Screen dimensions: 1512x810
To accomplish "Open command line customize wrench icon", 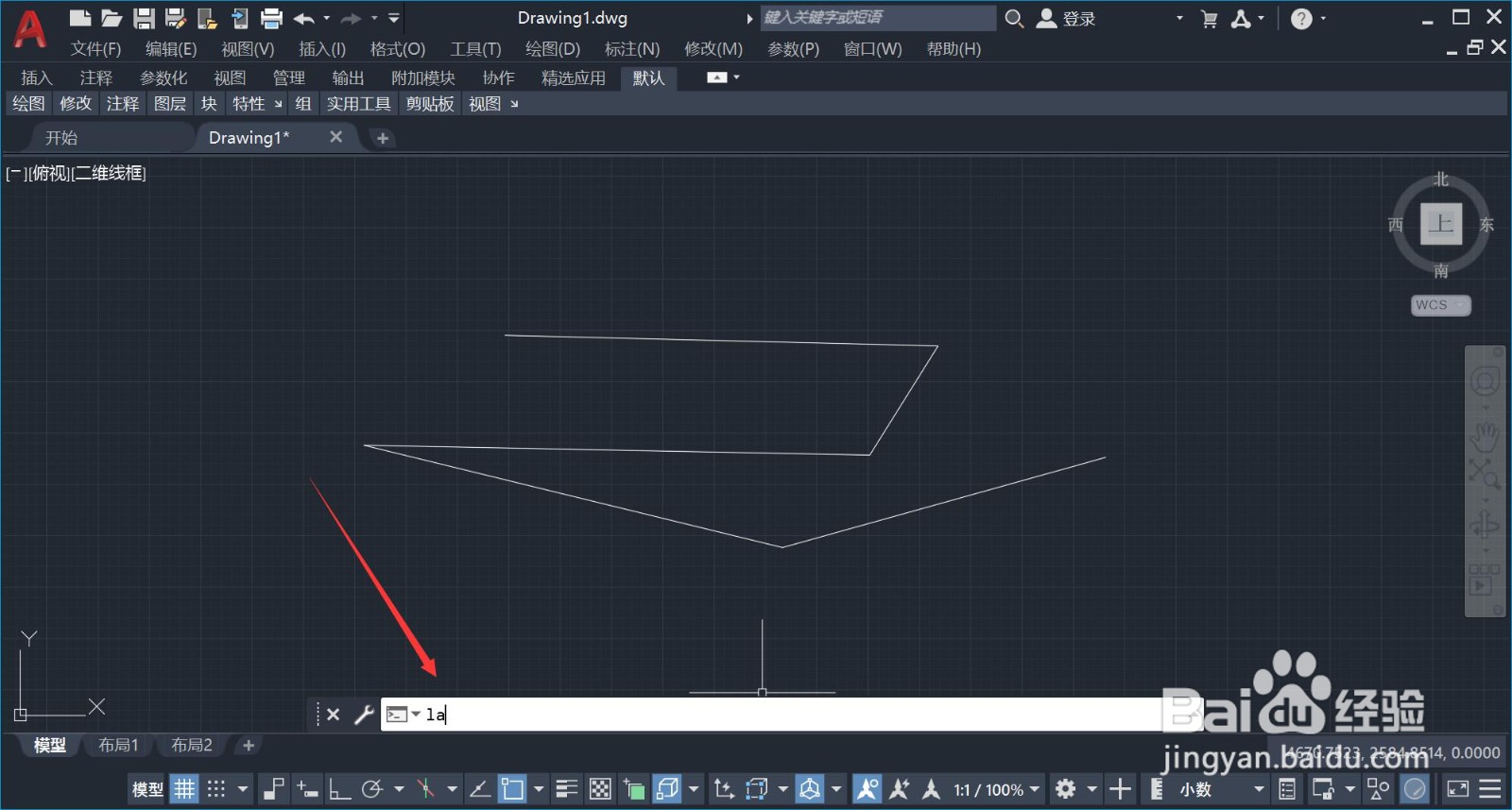I will pos(364,715).
